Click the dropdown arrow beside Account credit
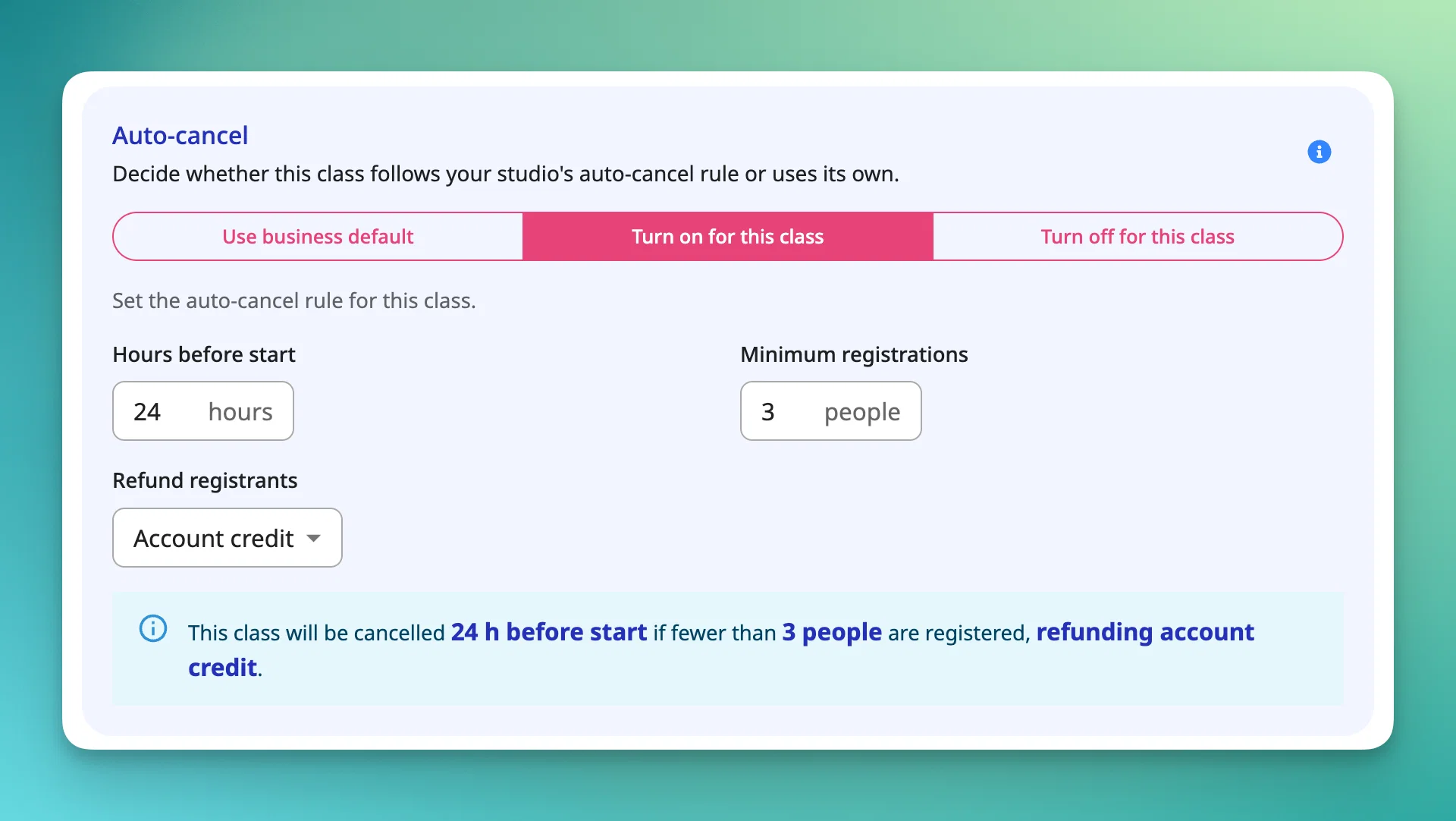Image resolution: width=1456 pixels, height=821 pixels. [313, 539]
